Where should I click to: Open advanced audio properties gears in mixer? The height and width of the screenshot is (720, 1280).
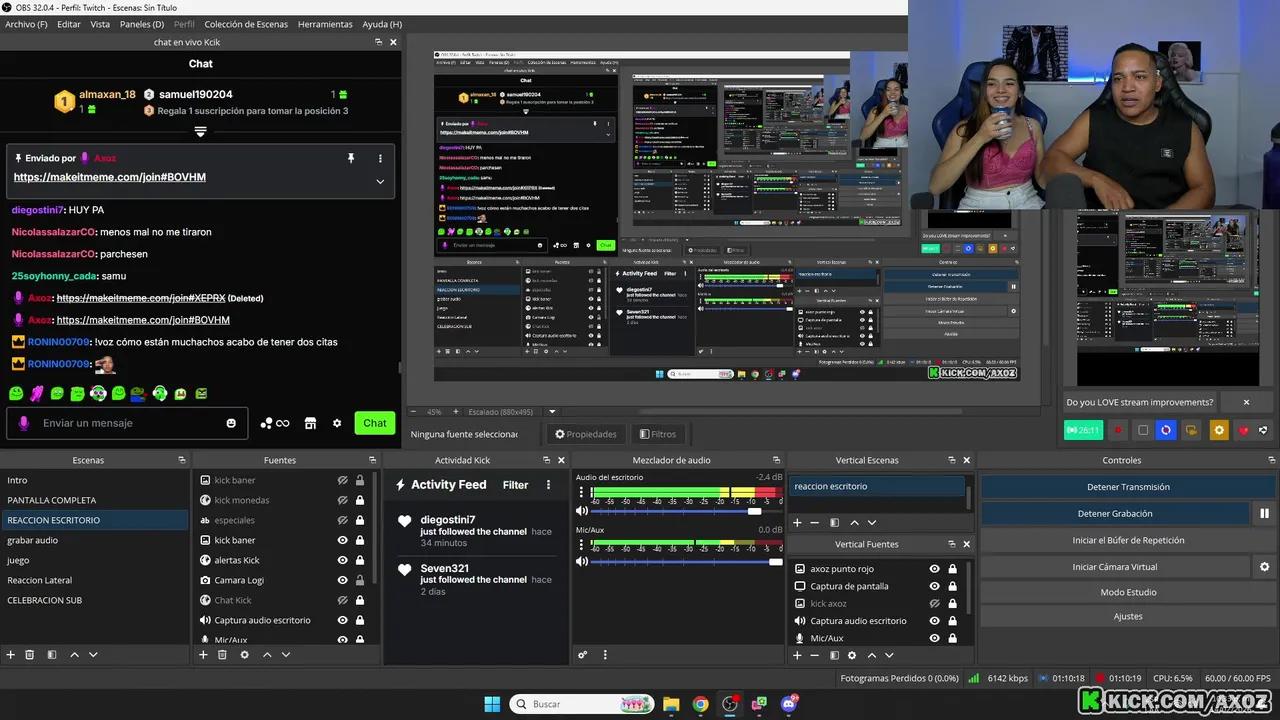coord(583,655)
